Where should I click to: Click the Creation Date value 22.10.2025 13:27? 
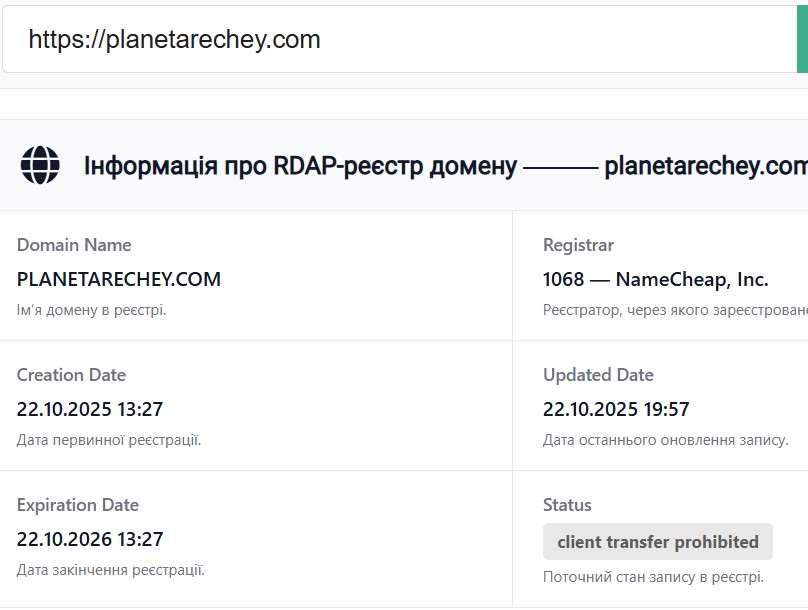(x=90, y=409)
